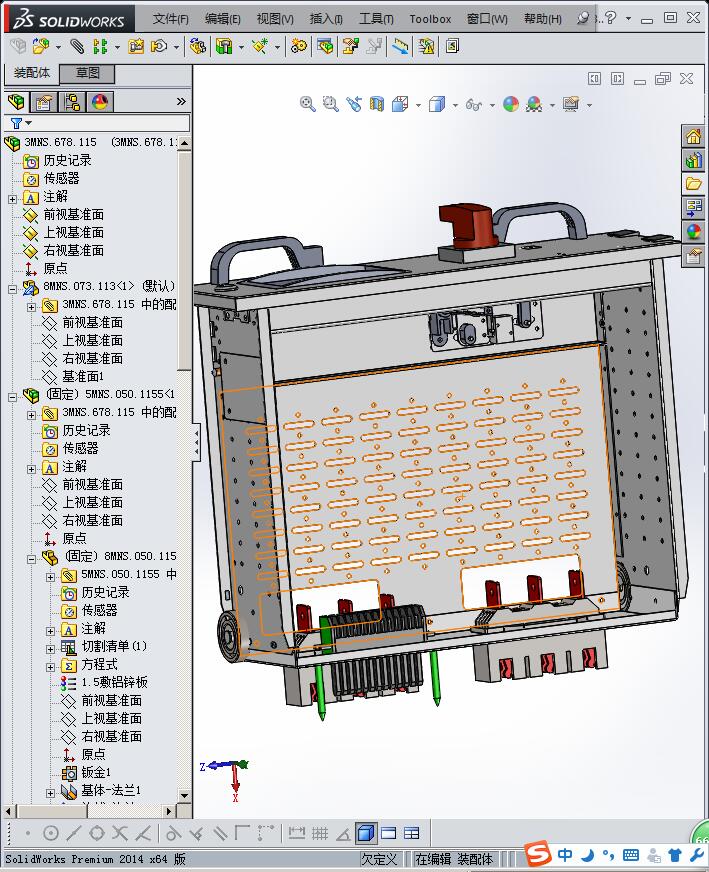Screen dimensions: 709x872
Task: Click the Mate (paperclip) tool icon
Action: click(x=77, y=46)
